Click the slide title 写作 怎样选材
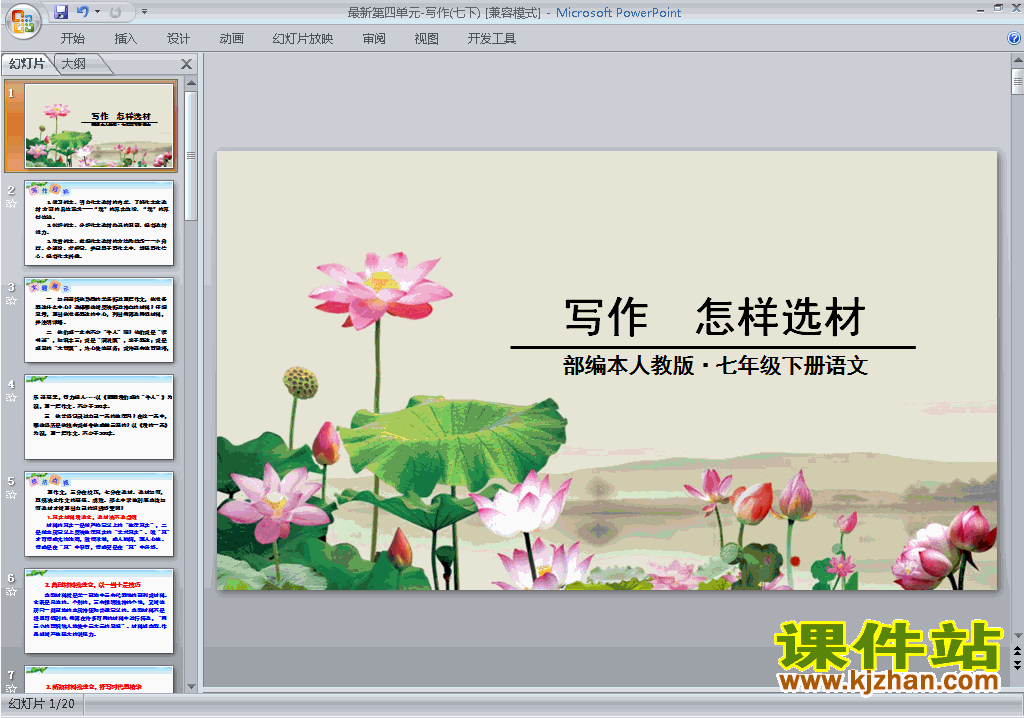 point(714,318)
